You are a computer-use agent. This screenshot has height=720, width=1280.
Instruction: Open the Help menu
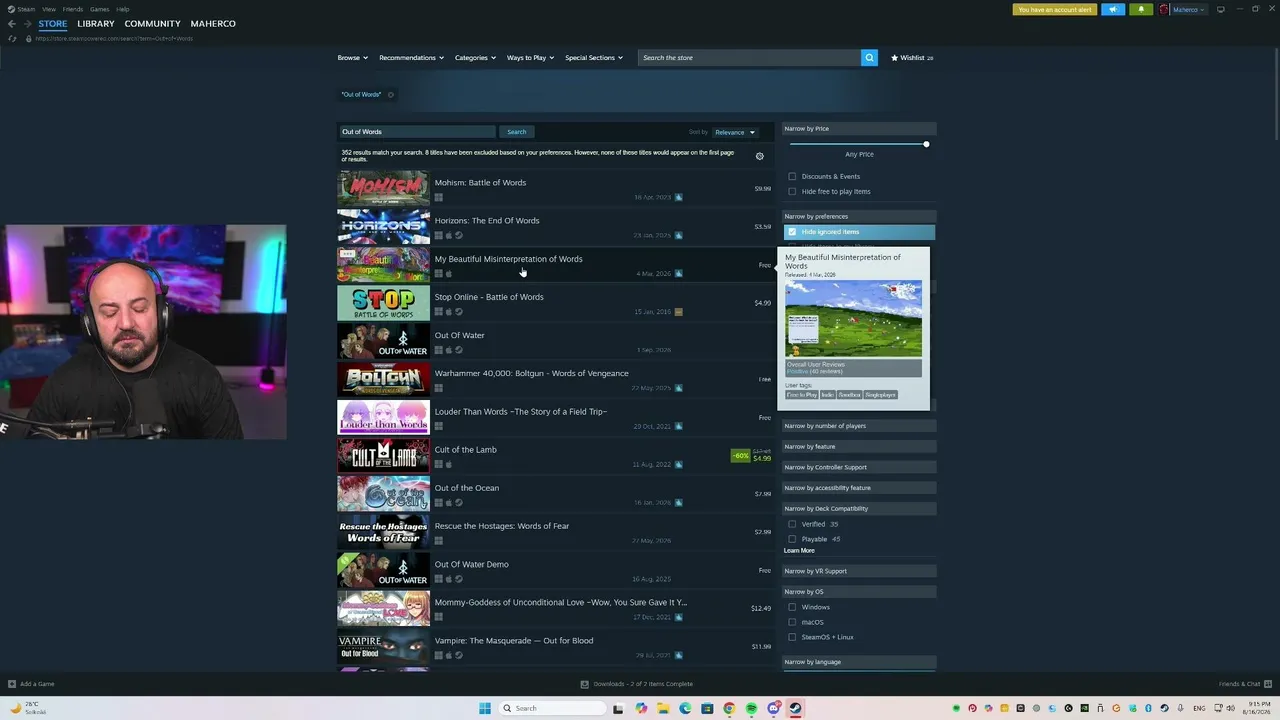coord(123,9)
